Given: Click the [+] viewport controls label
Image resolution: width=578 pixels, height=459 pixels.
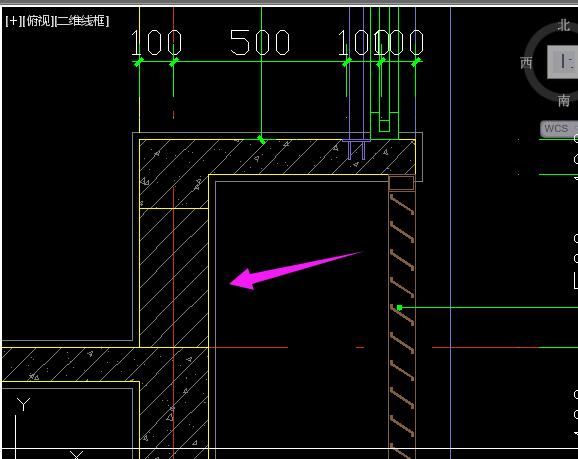Looking at the screenshot, I should point(13,21).
